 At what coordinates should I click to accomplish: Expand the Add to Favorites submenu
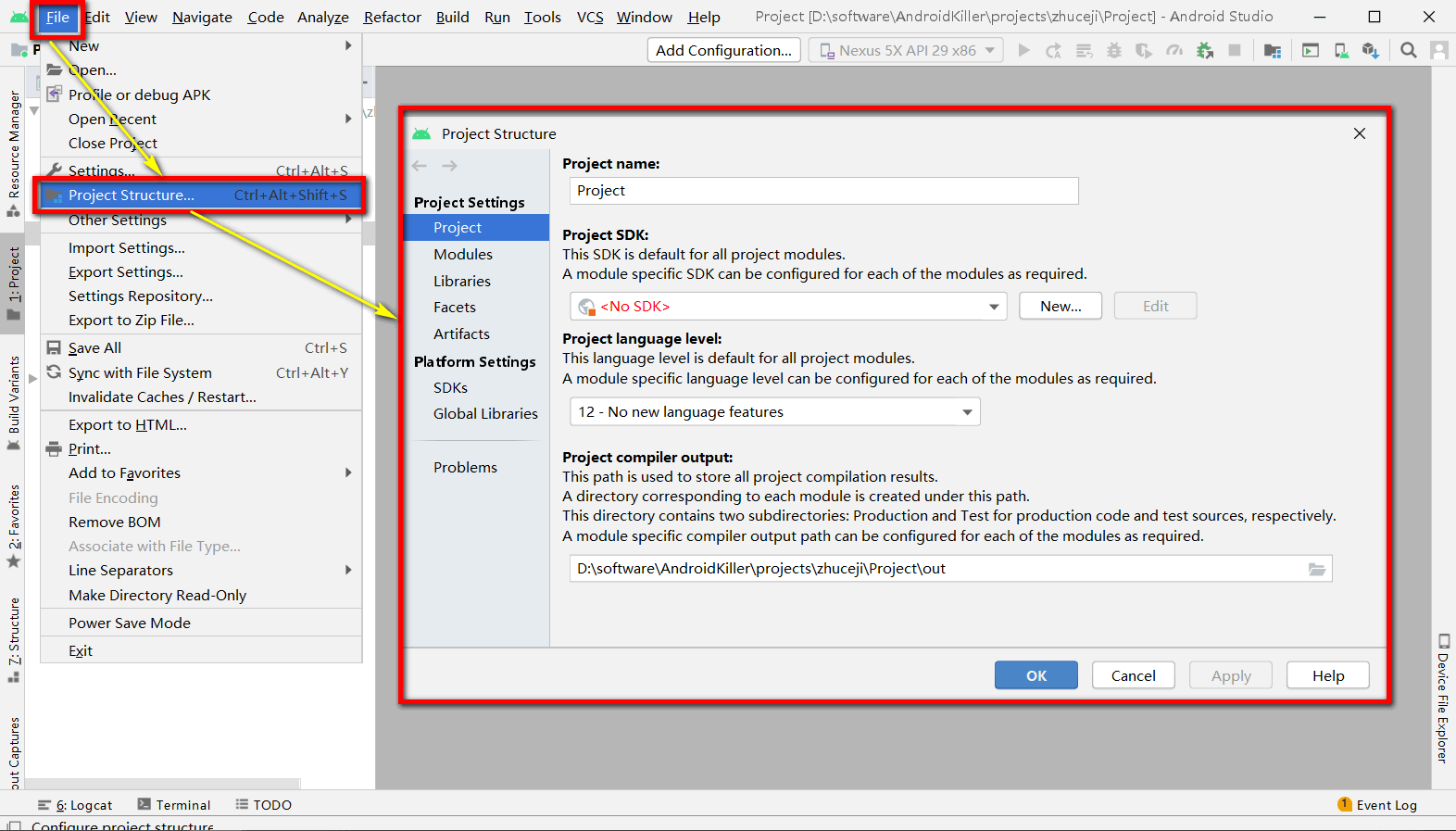coord(200,473)
